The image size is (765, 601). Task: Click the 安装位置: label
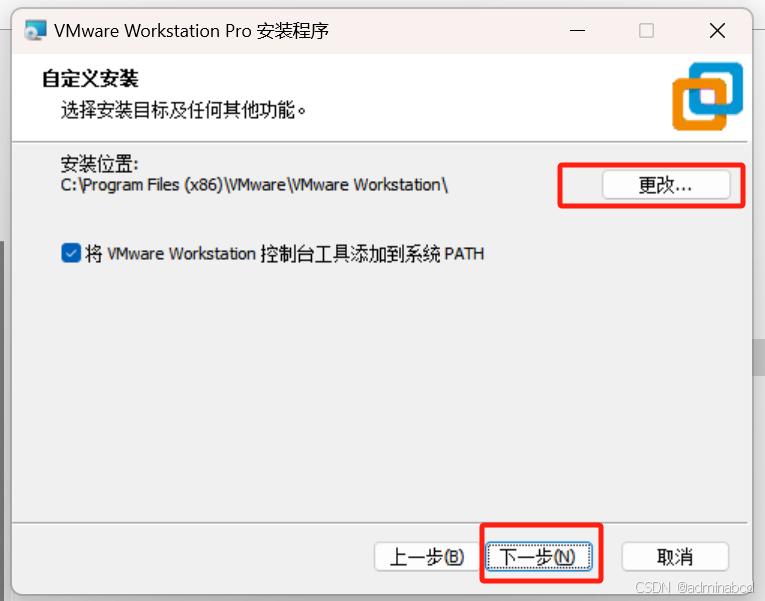point(100,164)
